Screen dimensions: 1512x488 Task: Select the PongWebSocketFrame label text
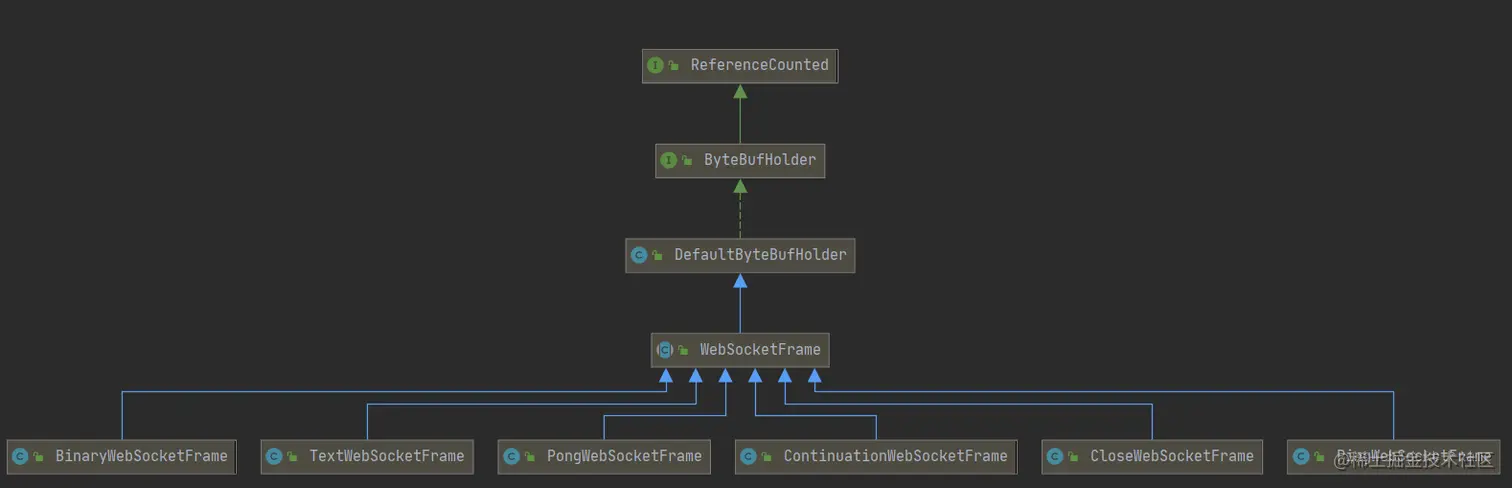pyautogui.click(x=624, y=456)
